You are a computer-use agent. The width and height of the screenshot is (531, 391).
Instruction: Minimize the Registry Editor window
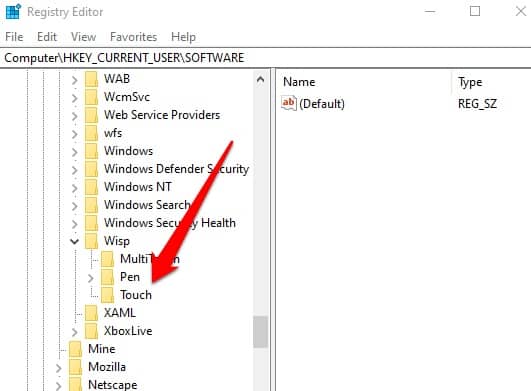pyautogui.click(x=430, y=12)
